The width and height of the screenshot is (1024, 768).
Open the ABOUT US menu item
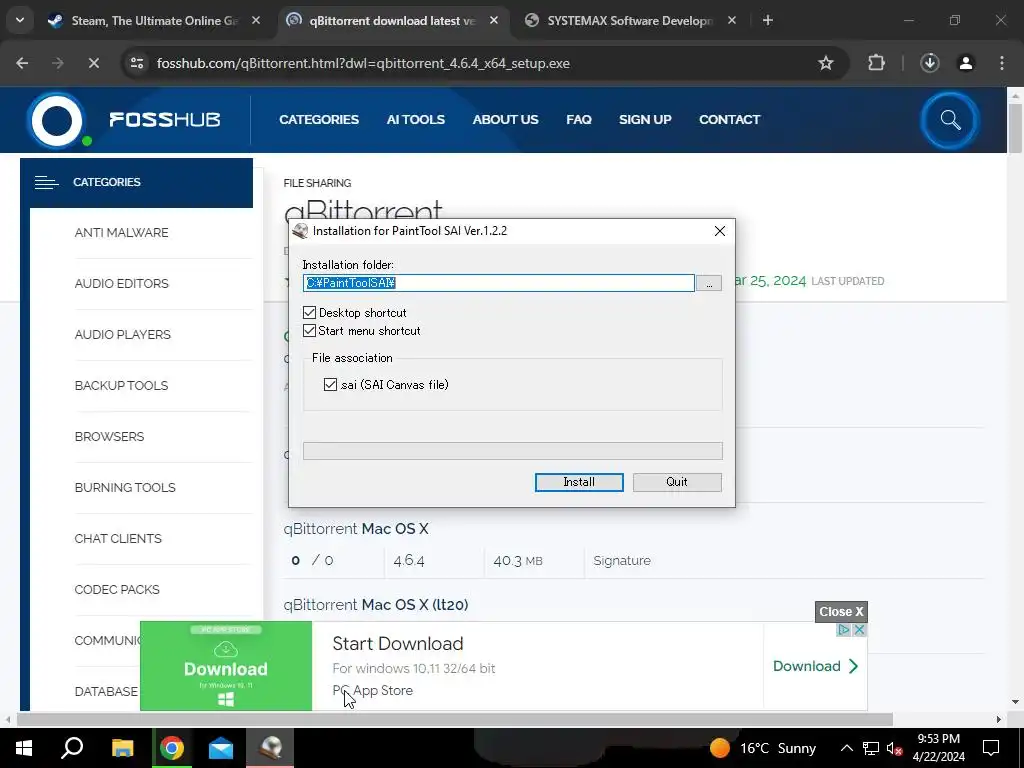[505, 120]
